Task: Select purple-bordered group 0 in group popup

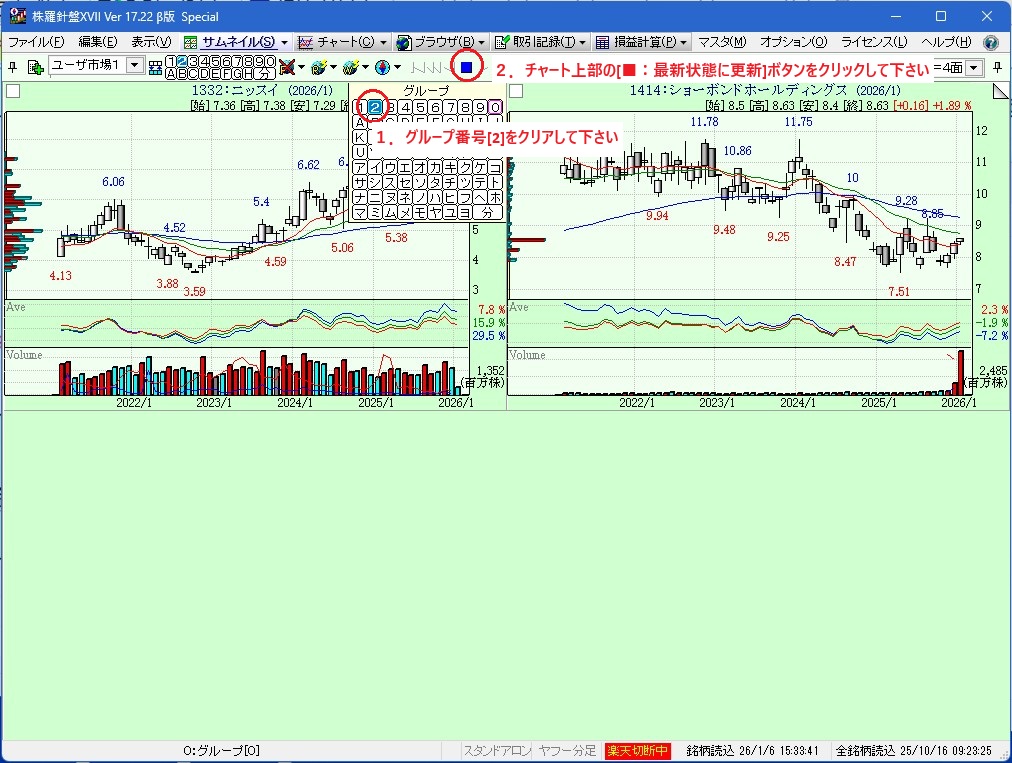Action: tap(495, 107)
